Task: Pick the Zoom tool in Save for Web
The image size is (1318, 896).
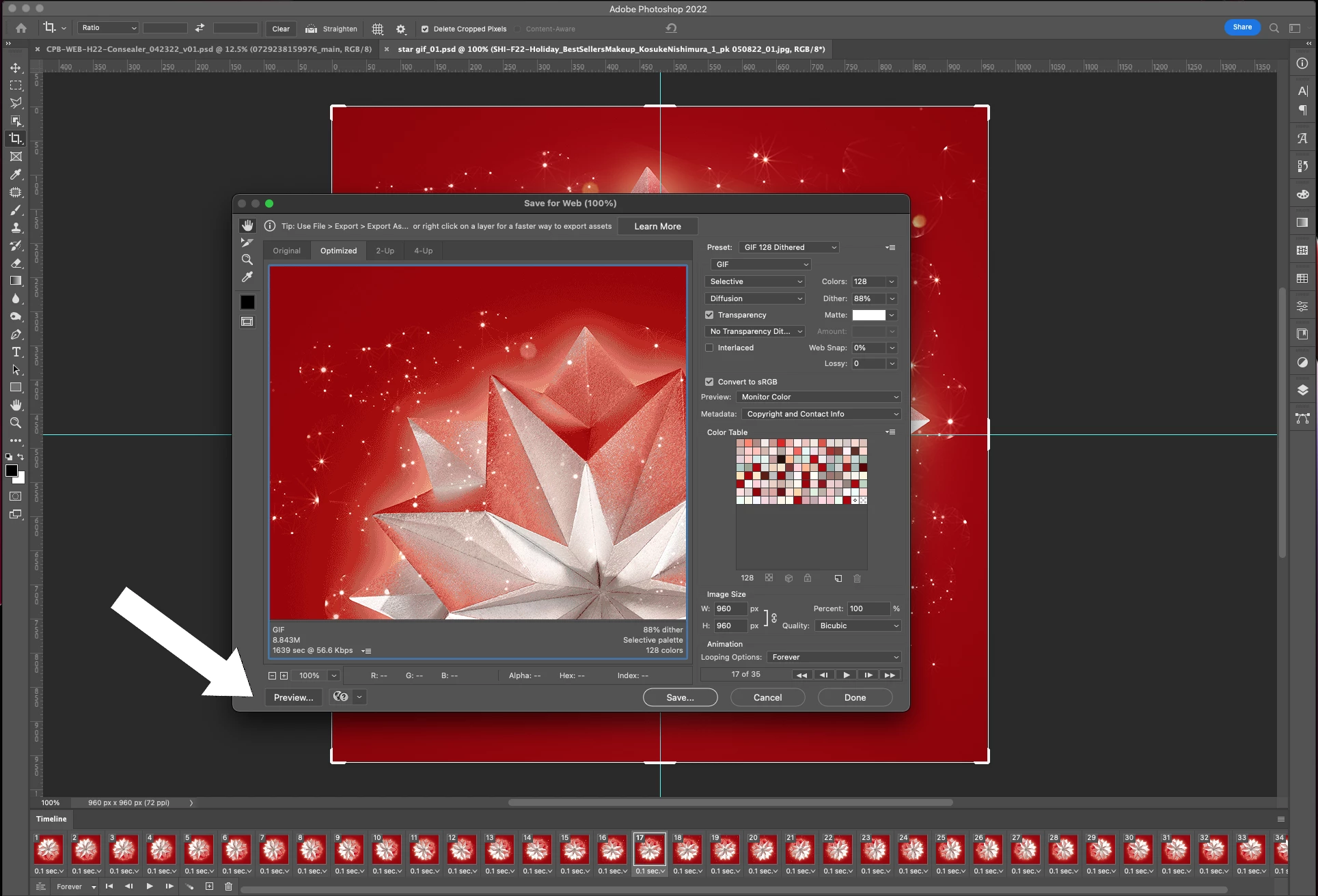Action: [247, 260]
